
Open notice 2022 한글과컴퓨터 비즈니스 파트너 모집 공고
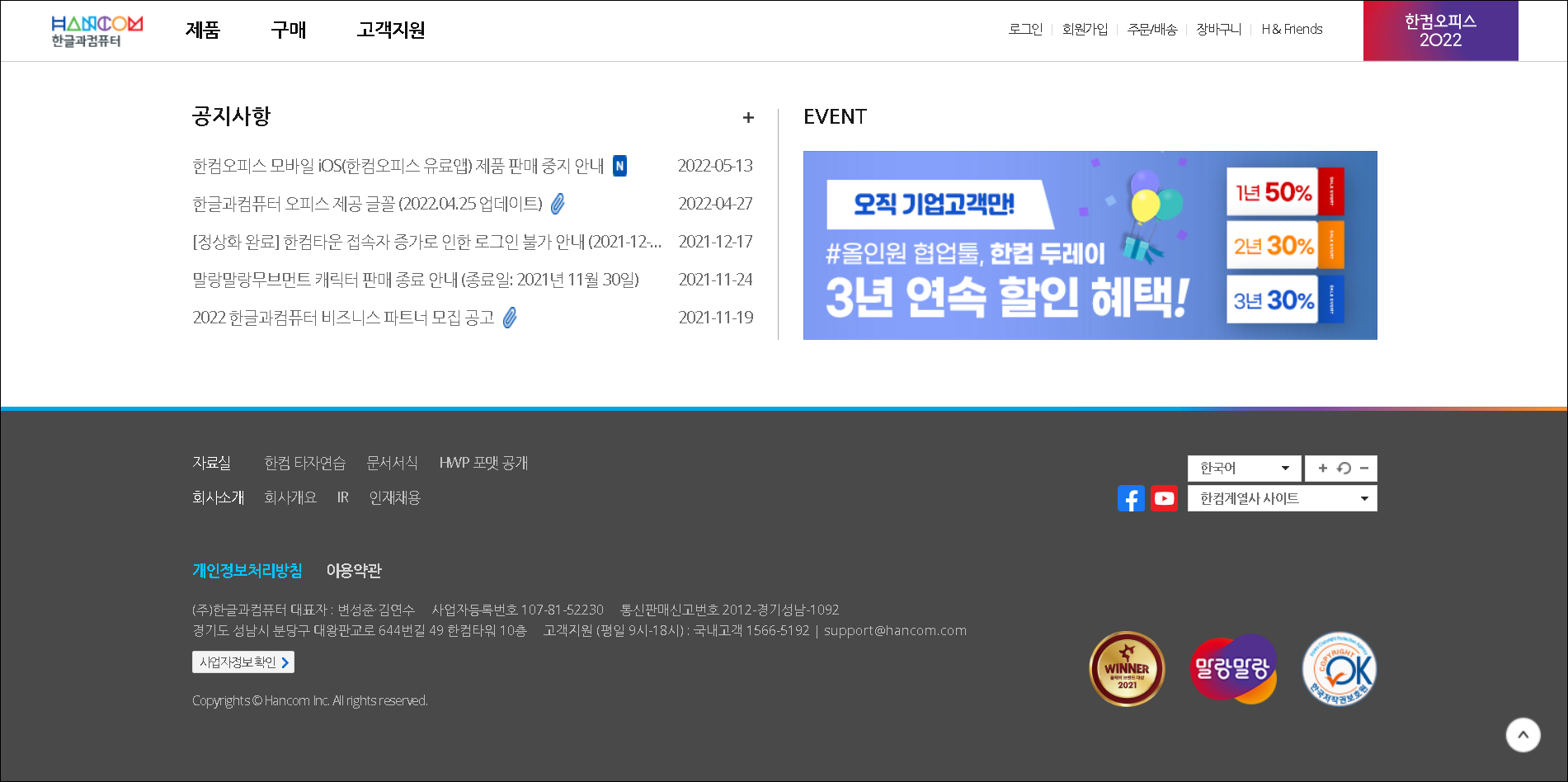(343, 318)
